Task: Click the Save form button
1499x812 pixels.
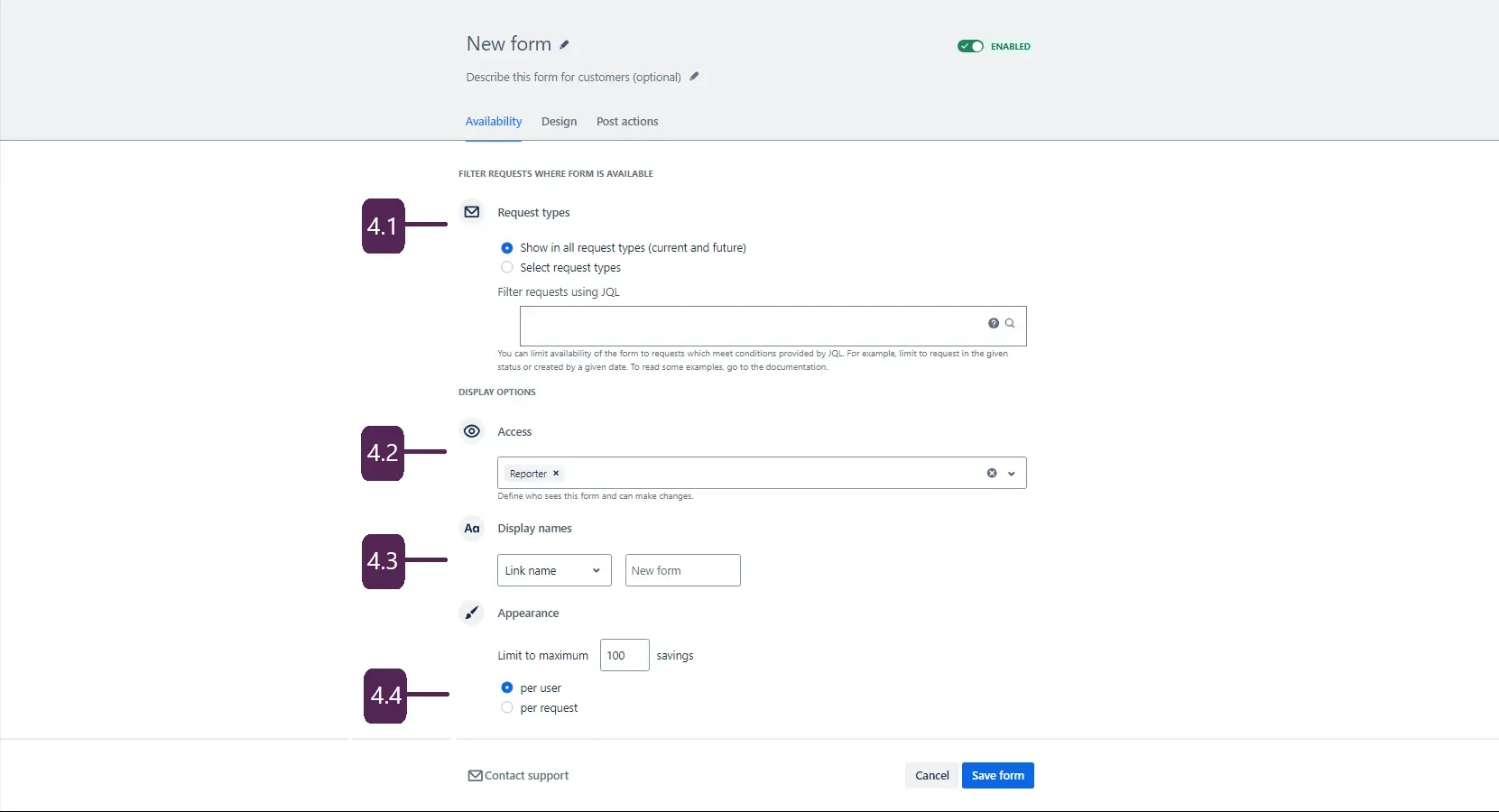Action: 997,775
